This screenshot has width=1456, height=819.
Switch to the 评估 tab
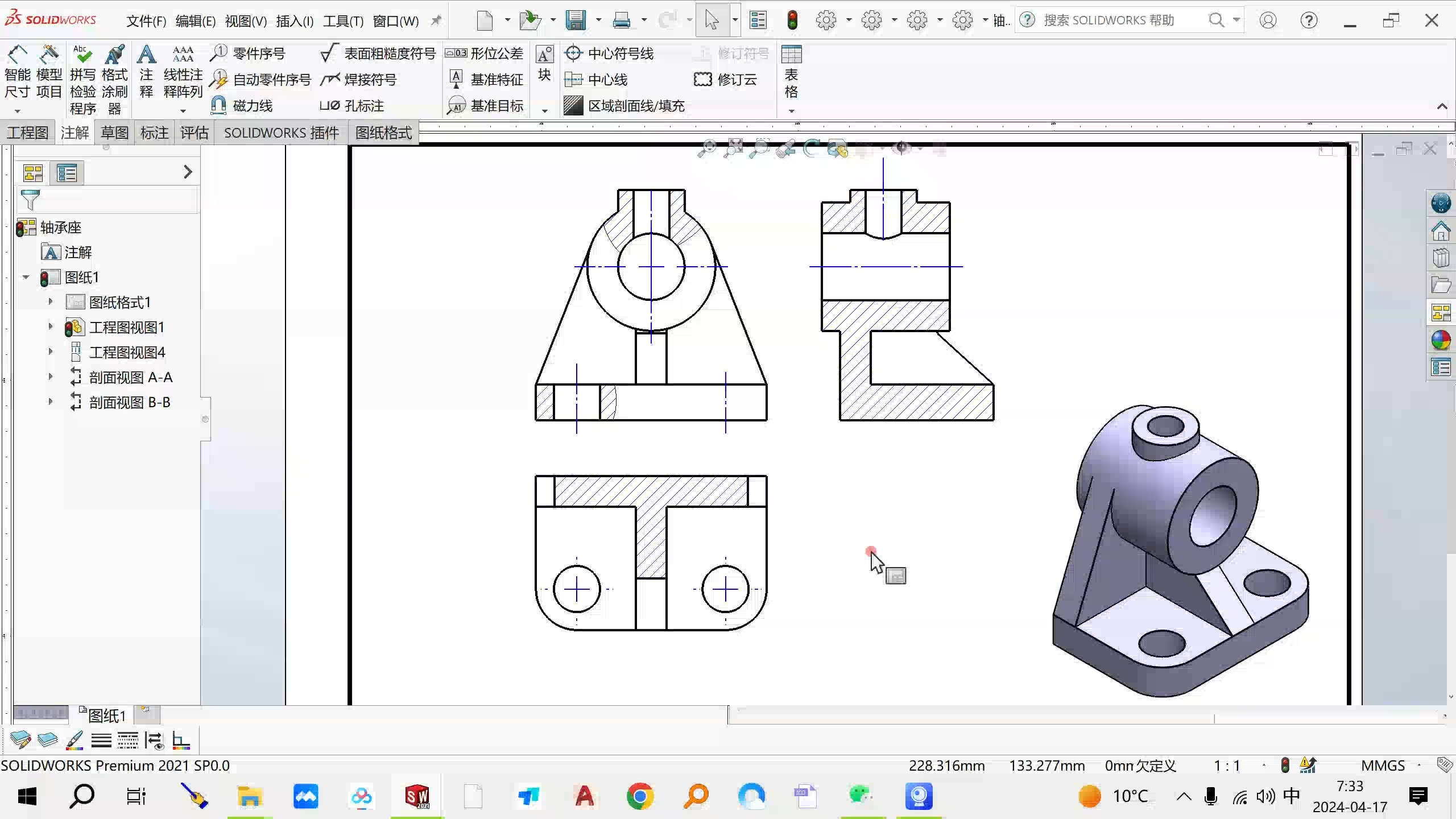194,133
